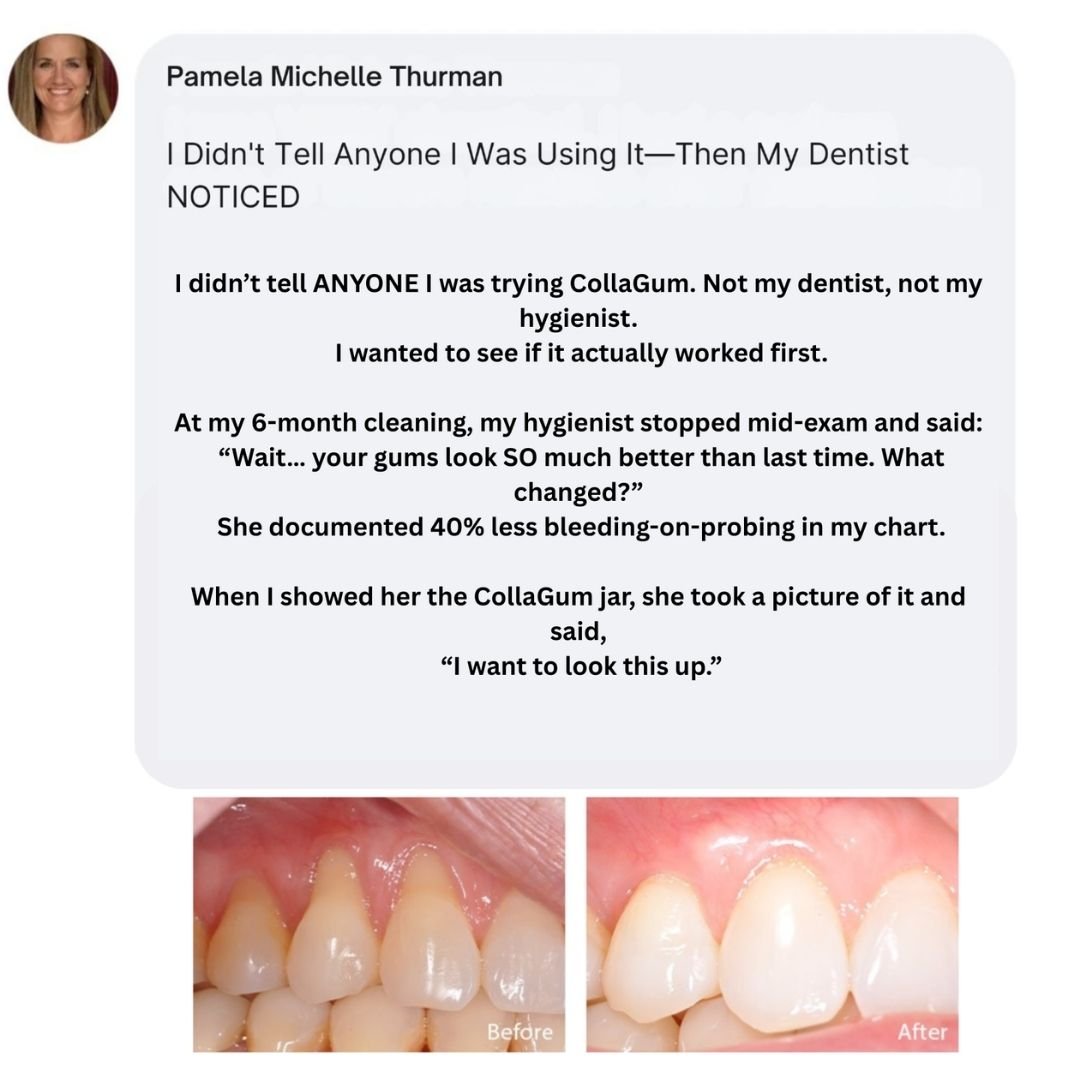Viewport: 1080px width, 1080px height.
Task: Click the first mention of CollaGum
Action: [x=632, y=283]
